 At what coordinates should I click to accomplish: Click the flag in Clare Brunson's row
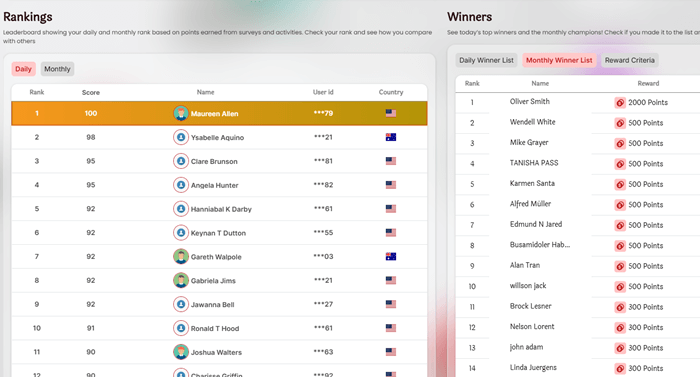pos(391,161)
